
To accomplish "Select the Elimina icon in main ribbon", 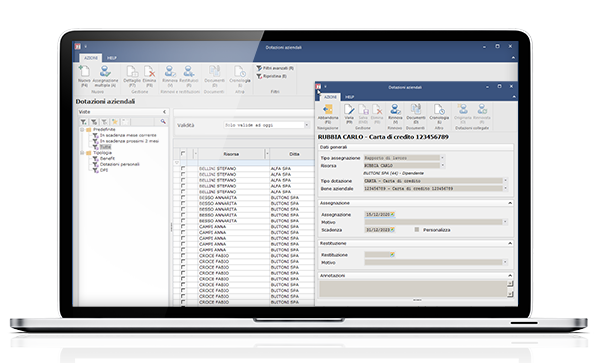I will click(149, 72).
